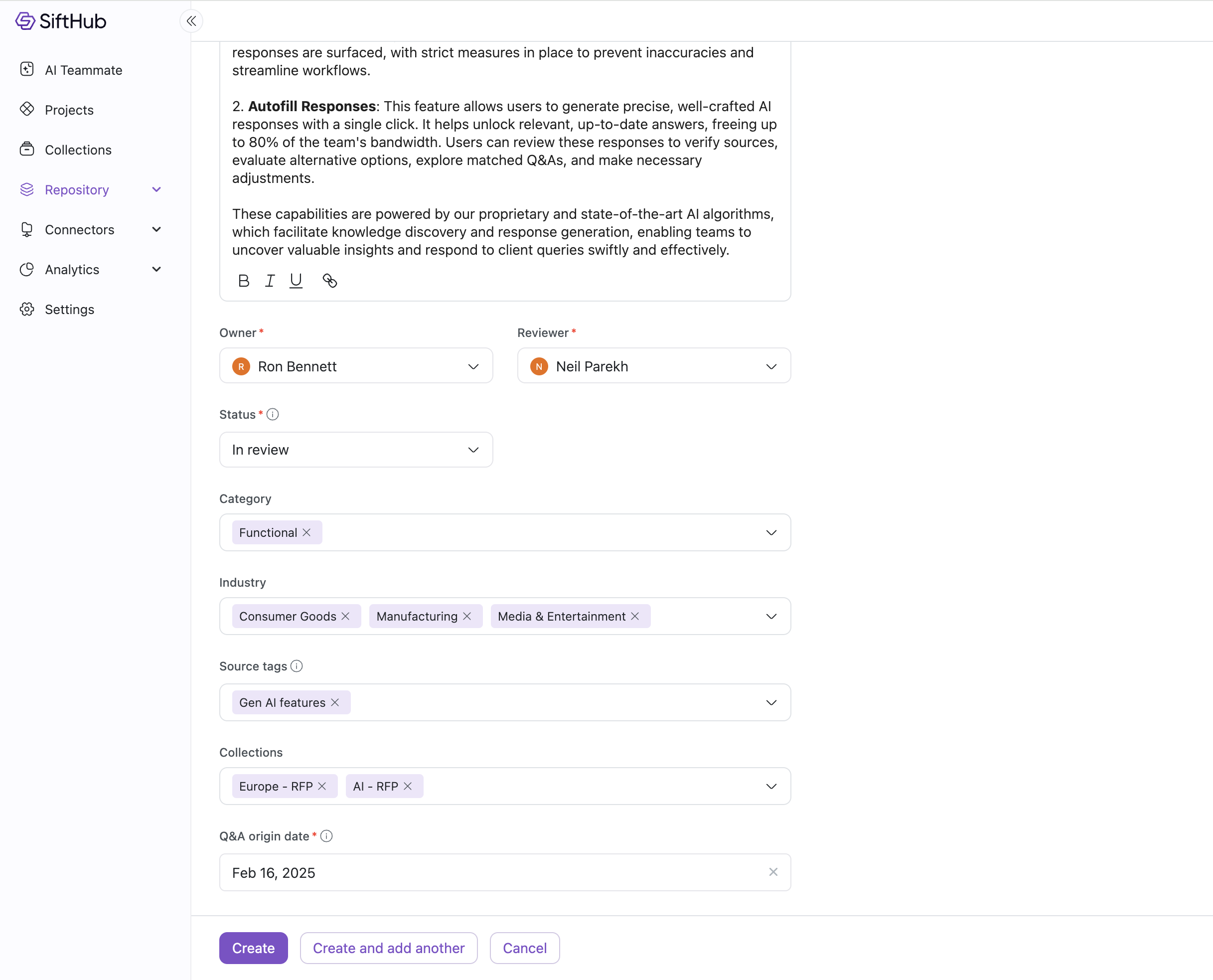
Task: Click Q&A origin date info icon
Action: [x=326, y=836]
